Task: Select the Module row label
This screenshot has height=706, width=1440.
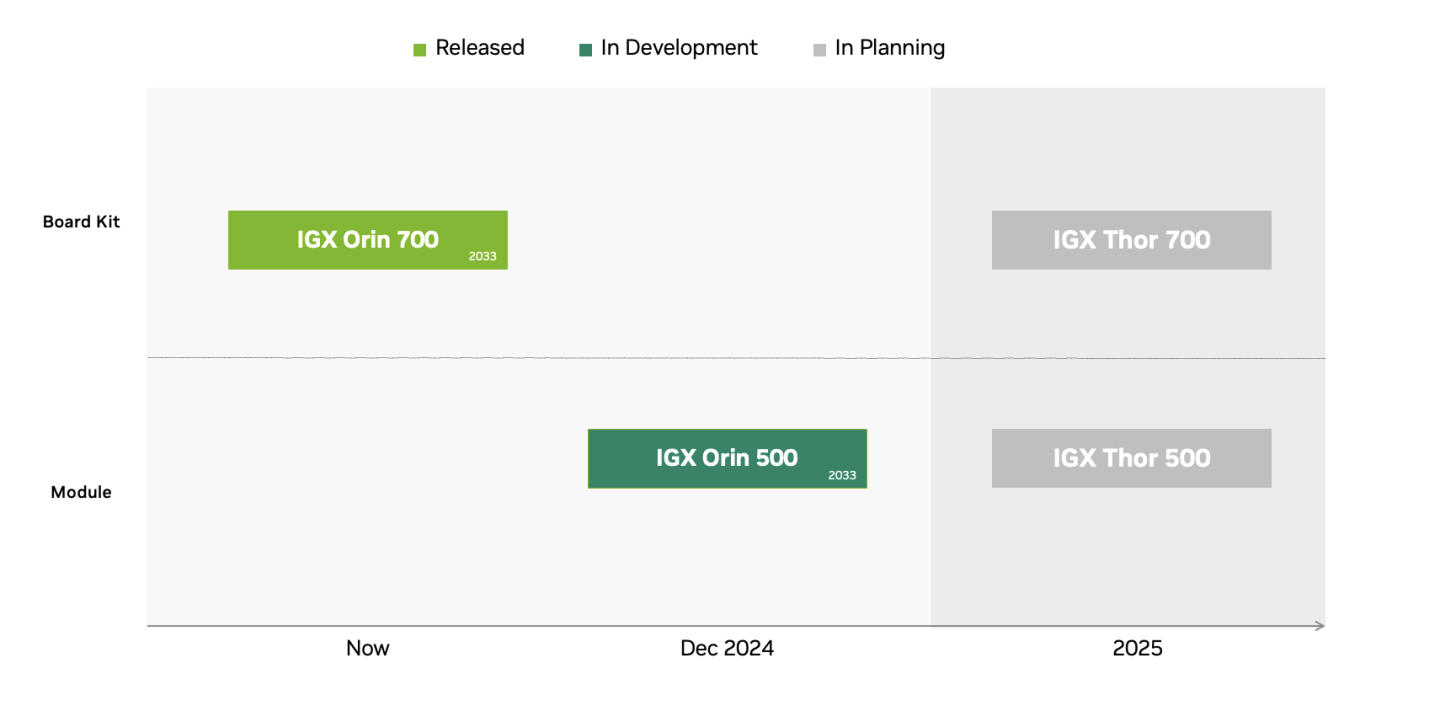Action: [x=81, y=492]
